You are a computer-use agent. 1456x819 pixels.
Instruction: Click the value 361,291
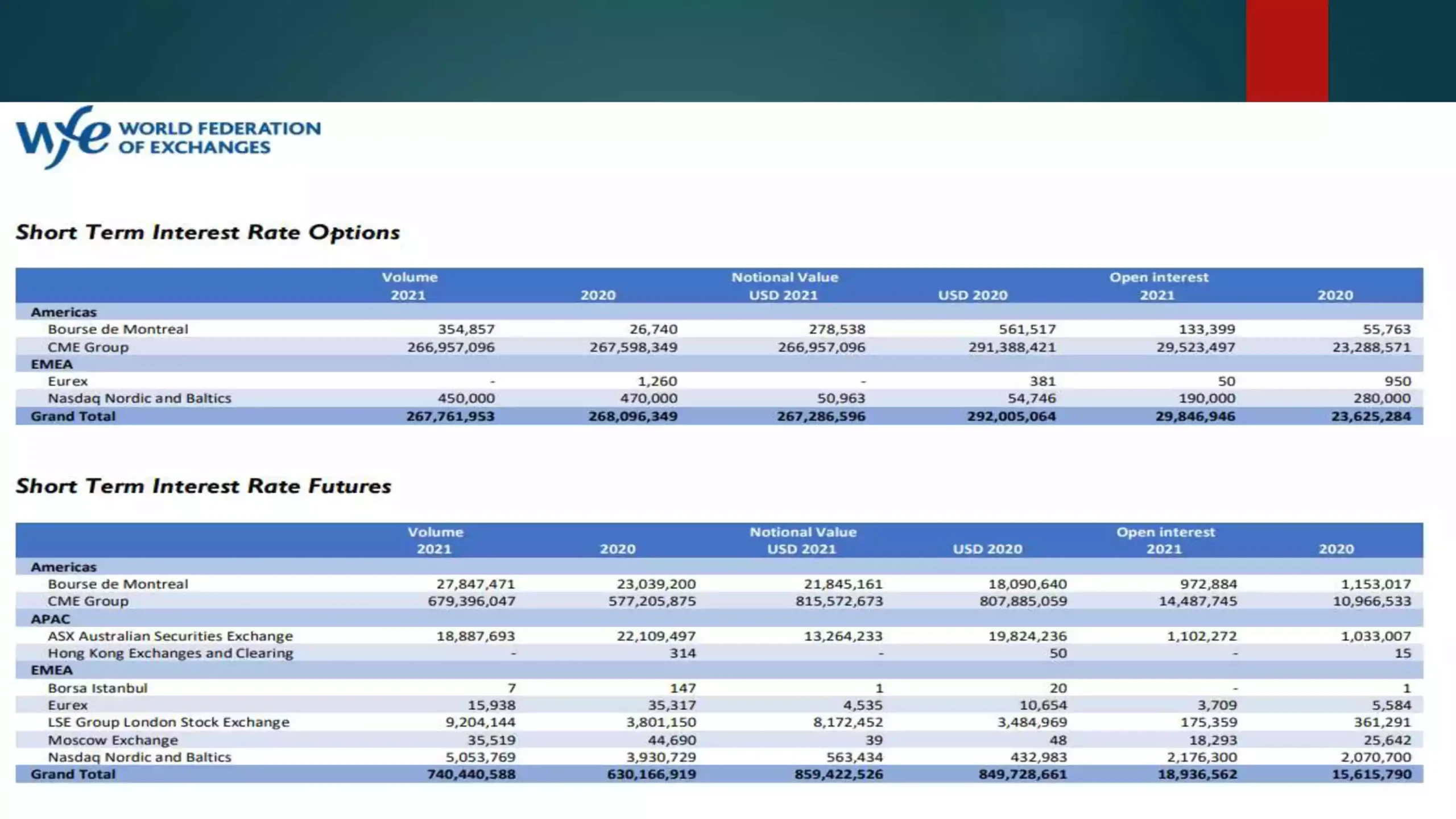point(1382,722)
